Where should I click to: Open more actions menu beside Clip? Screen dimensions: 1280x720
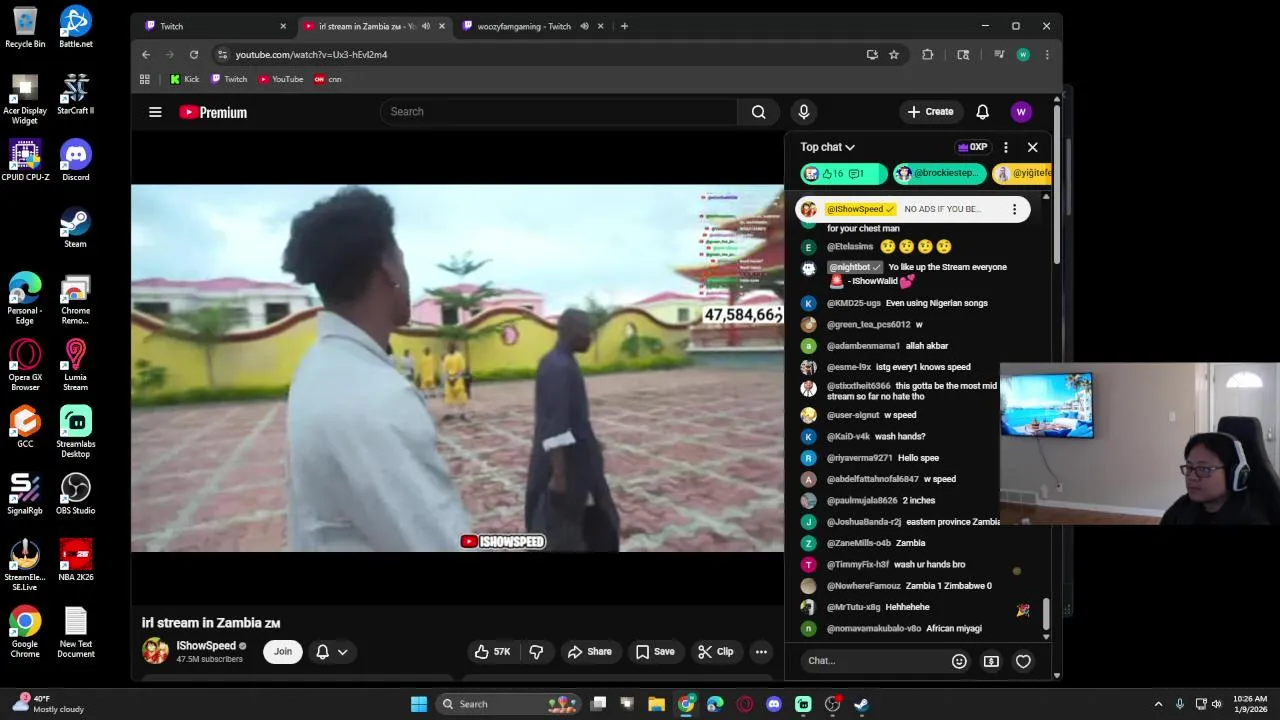click(x=761, y=652)
